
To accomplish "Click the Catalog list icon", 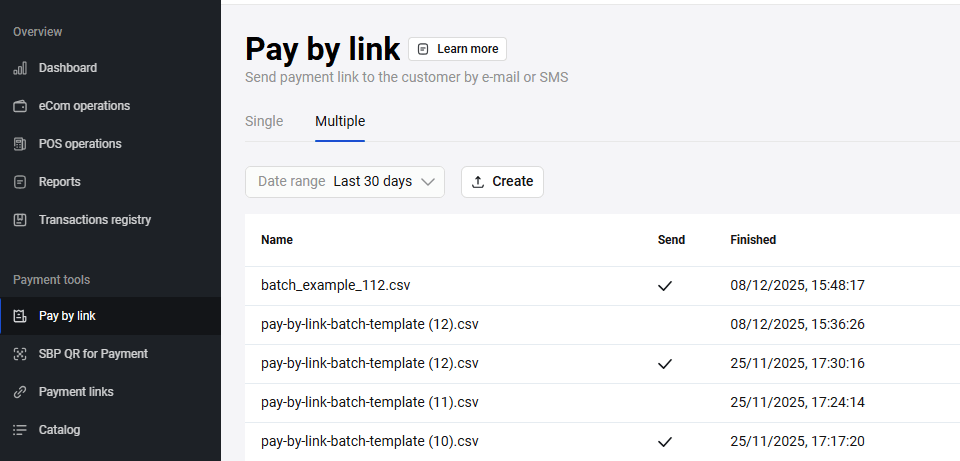I will [x=20, y=430].
